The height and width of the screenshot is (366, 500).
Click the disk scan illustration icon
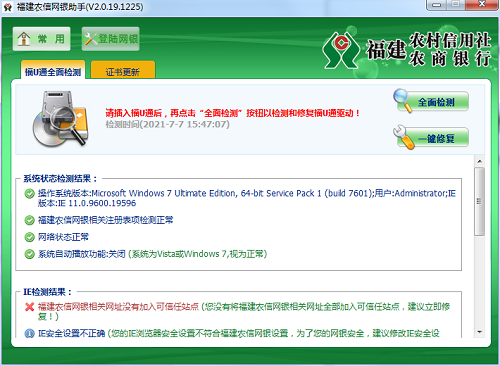pos(61,119)
